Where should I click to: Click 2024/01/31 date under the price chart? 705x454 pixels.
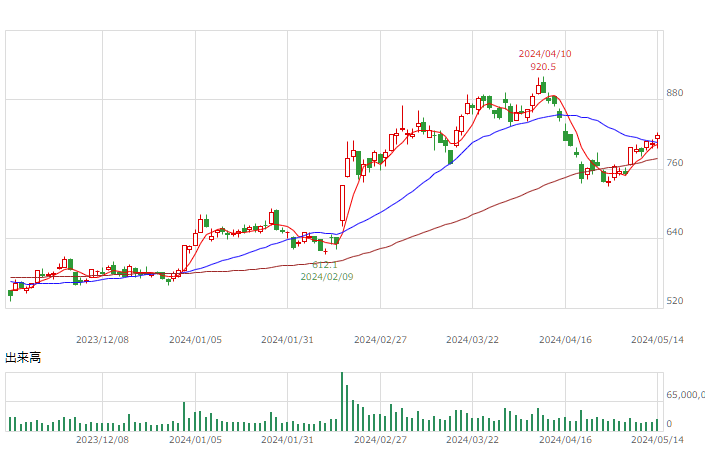click(x=287, y=340)
